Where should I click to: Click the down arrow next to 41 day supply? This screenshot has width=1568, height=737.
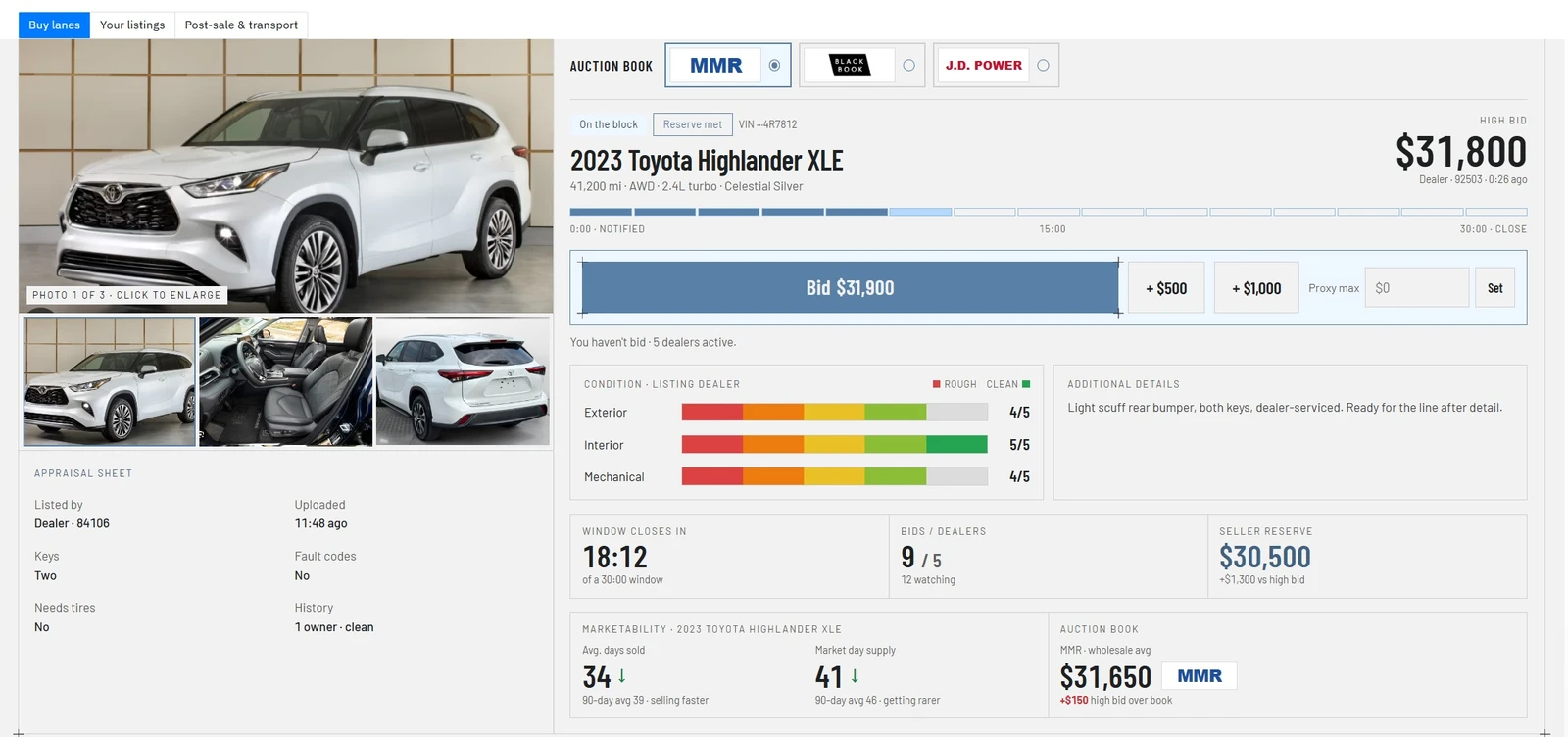tap(855, 676)
